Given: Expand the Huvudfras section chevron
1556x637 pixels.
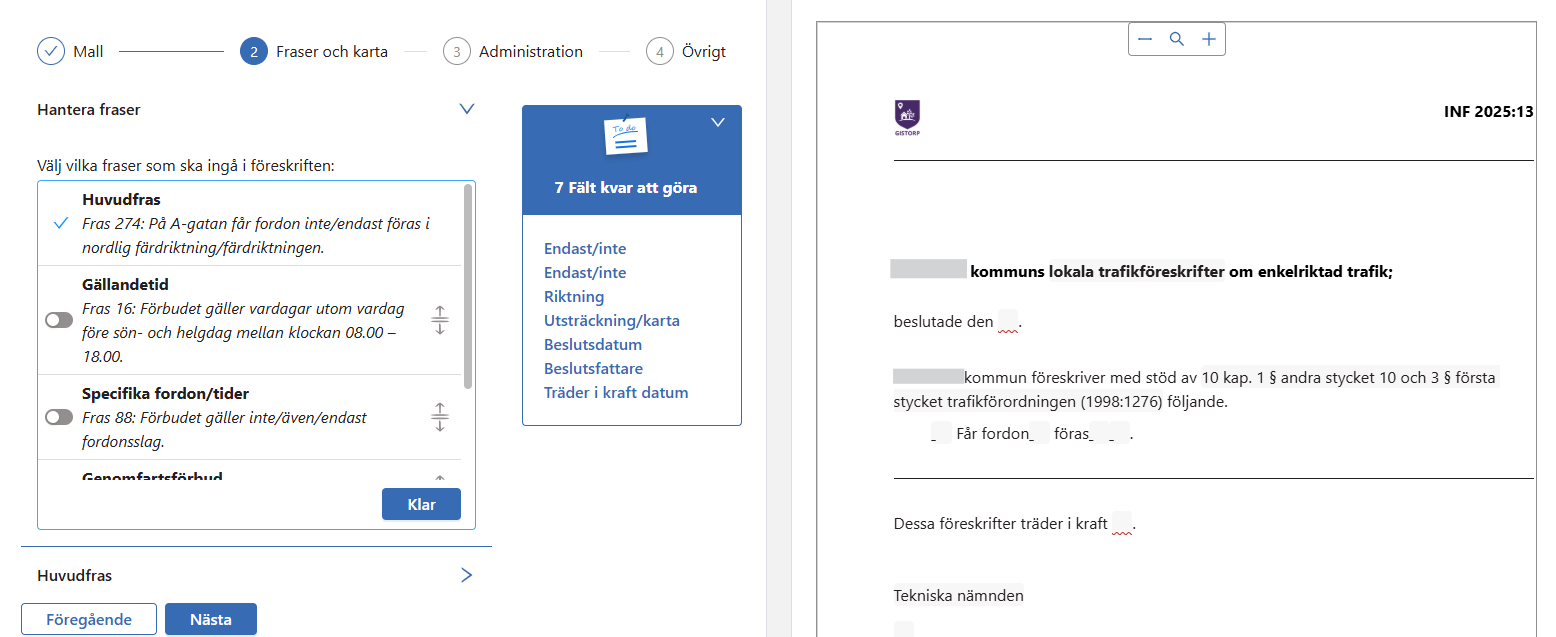Looking at the screenshot, I should pyautogui.click(x=466, y=575).
